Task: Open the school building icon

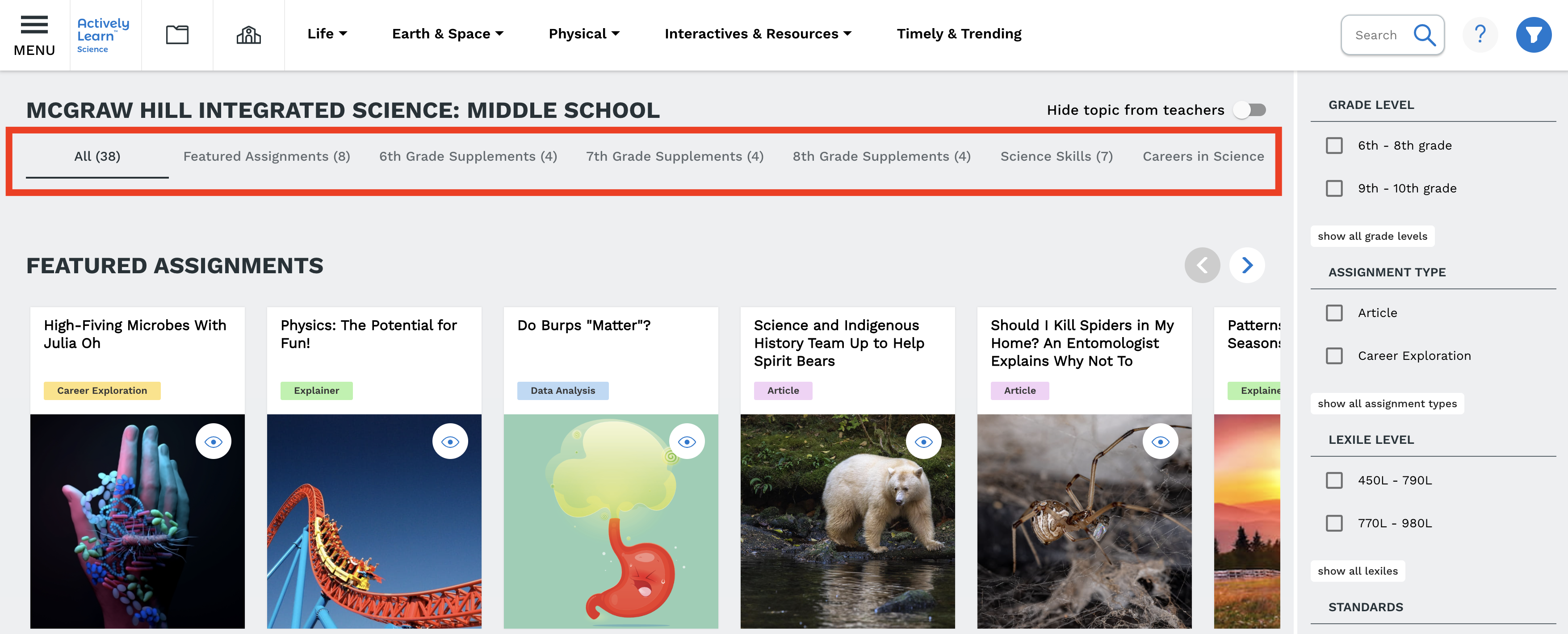Action: [x=248, y=35]
